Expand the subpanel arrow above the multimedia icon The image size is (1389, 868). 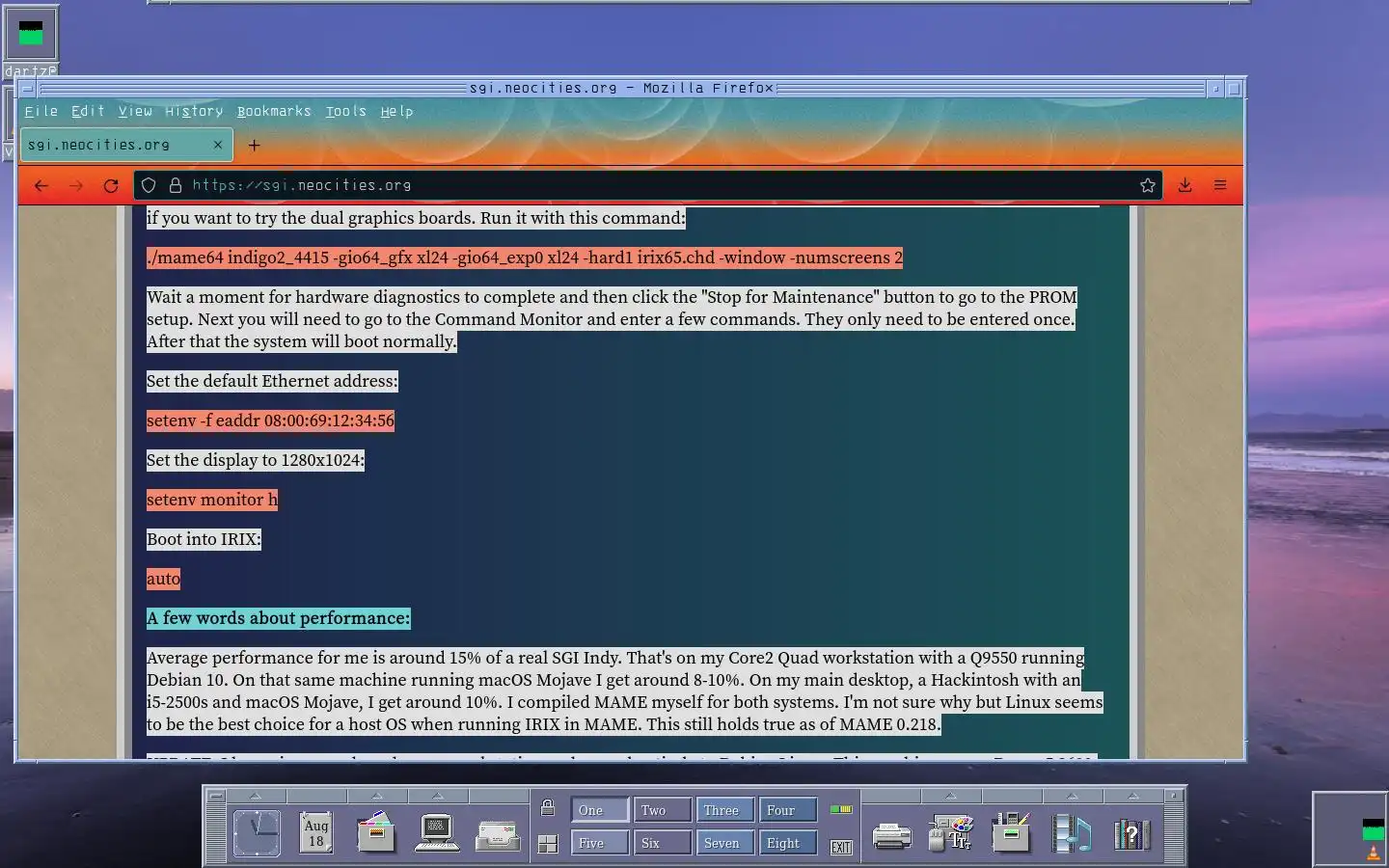pos(1072,796)
